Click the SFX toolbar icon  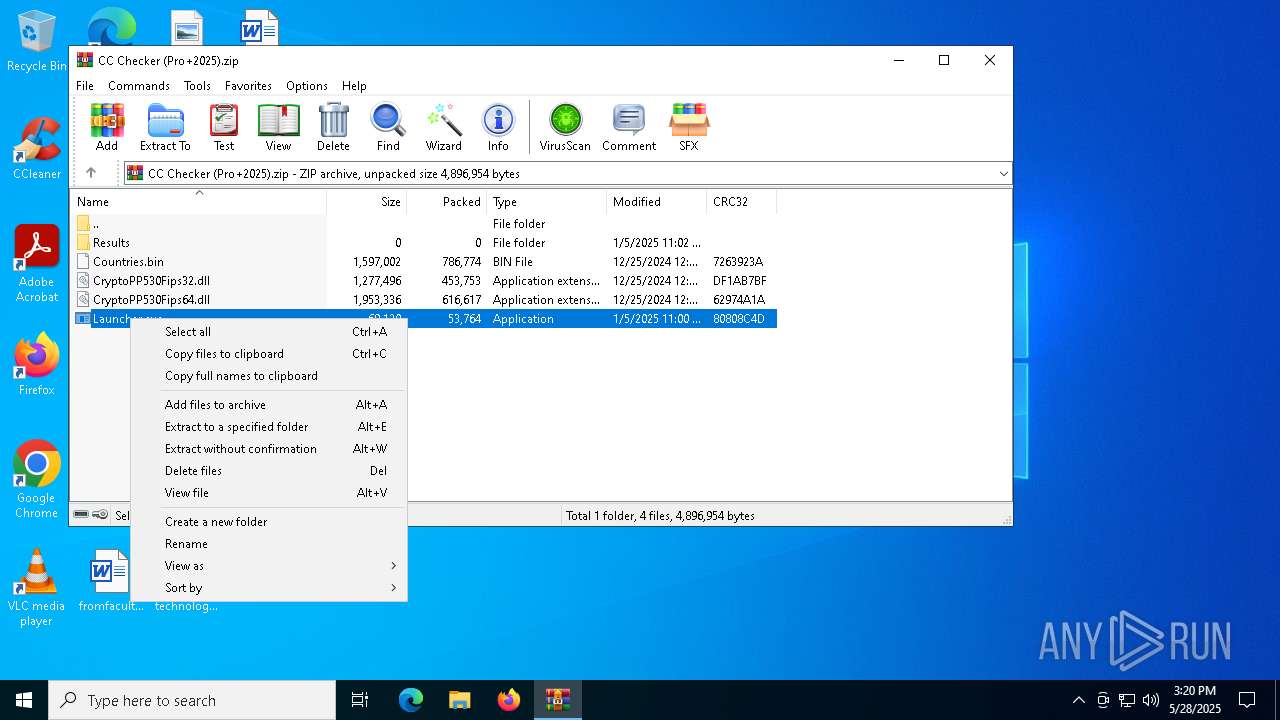click(689, 127)
